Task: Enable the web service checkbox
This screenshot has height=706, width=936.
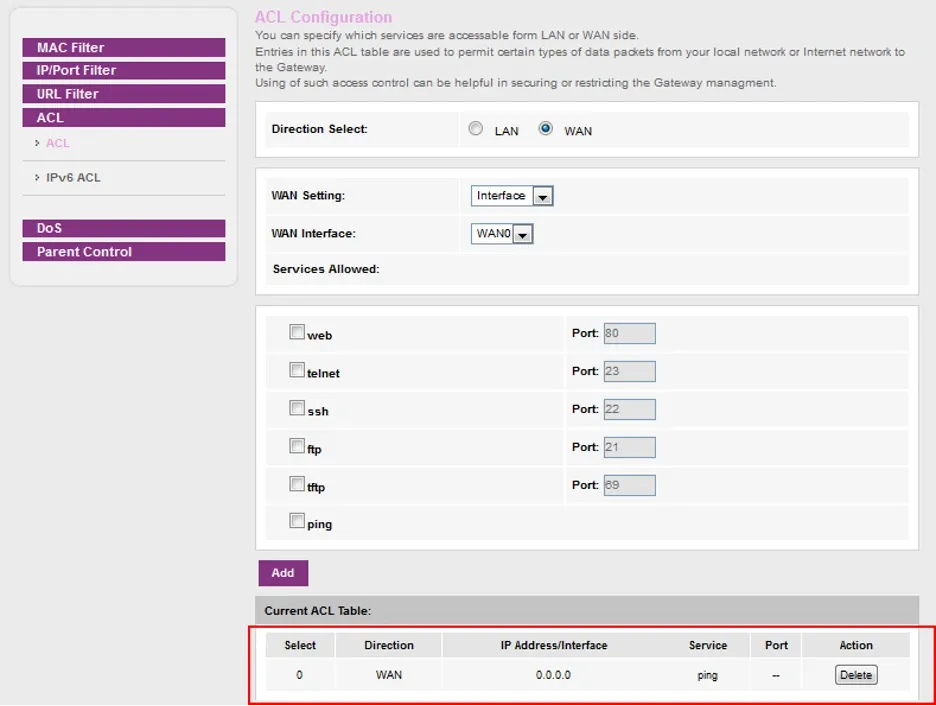Action: [297, 332]
